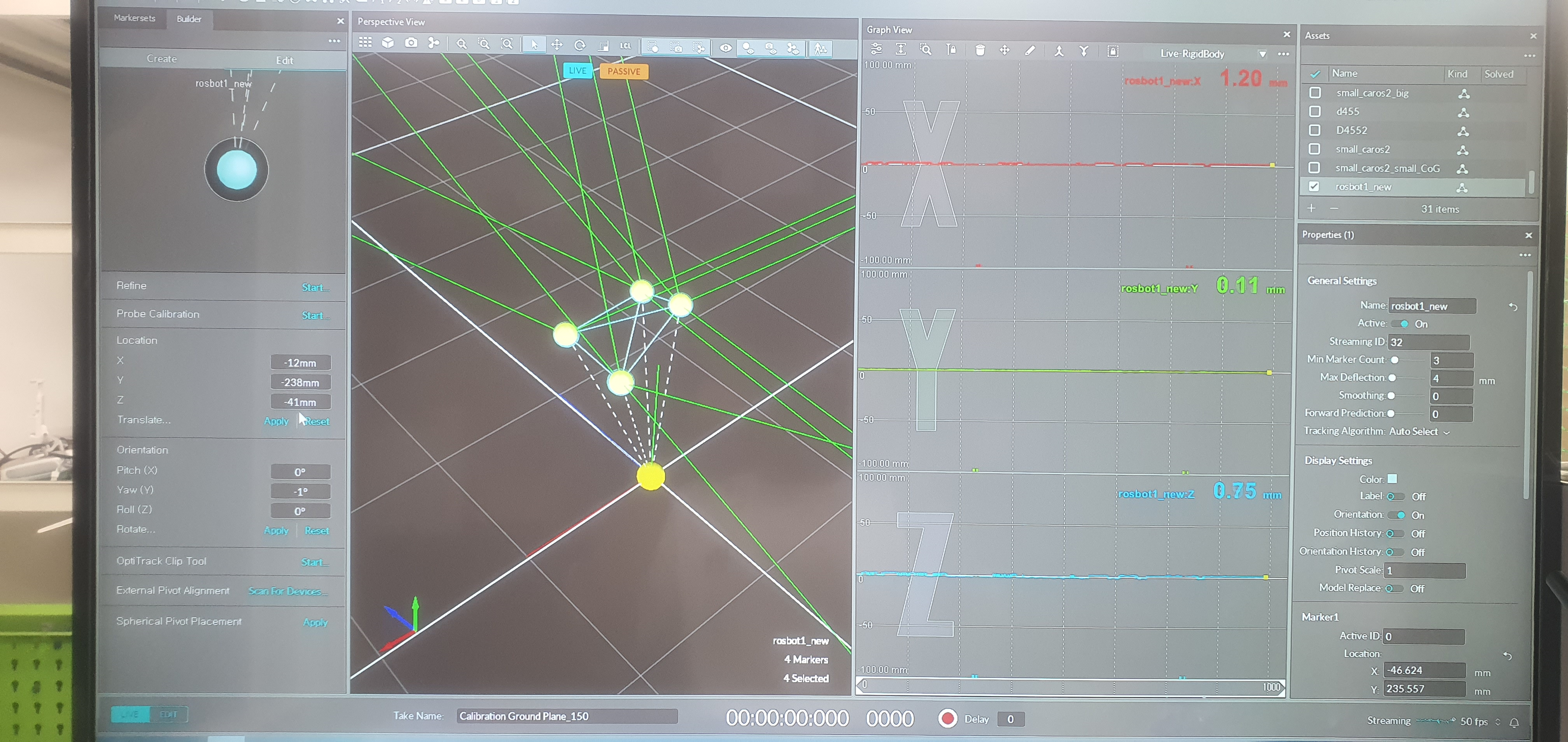Viewport: 1568px width, 742px height.
Task: Click the Display Settings Color swatch
Action: pyautogui.click(x=1392, y=479)
